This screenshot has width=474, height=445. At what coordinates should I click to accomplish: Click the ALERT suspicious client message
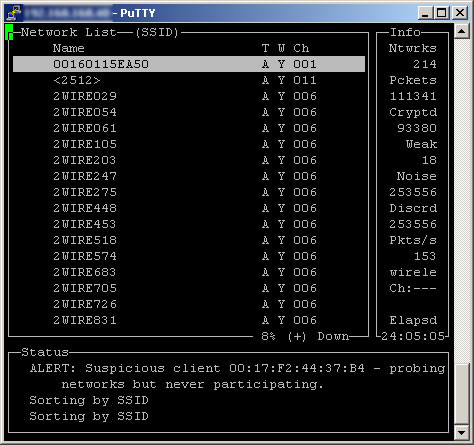(237, 376)
